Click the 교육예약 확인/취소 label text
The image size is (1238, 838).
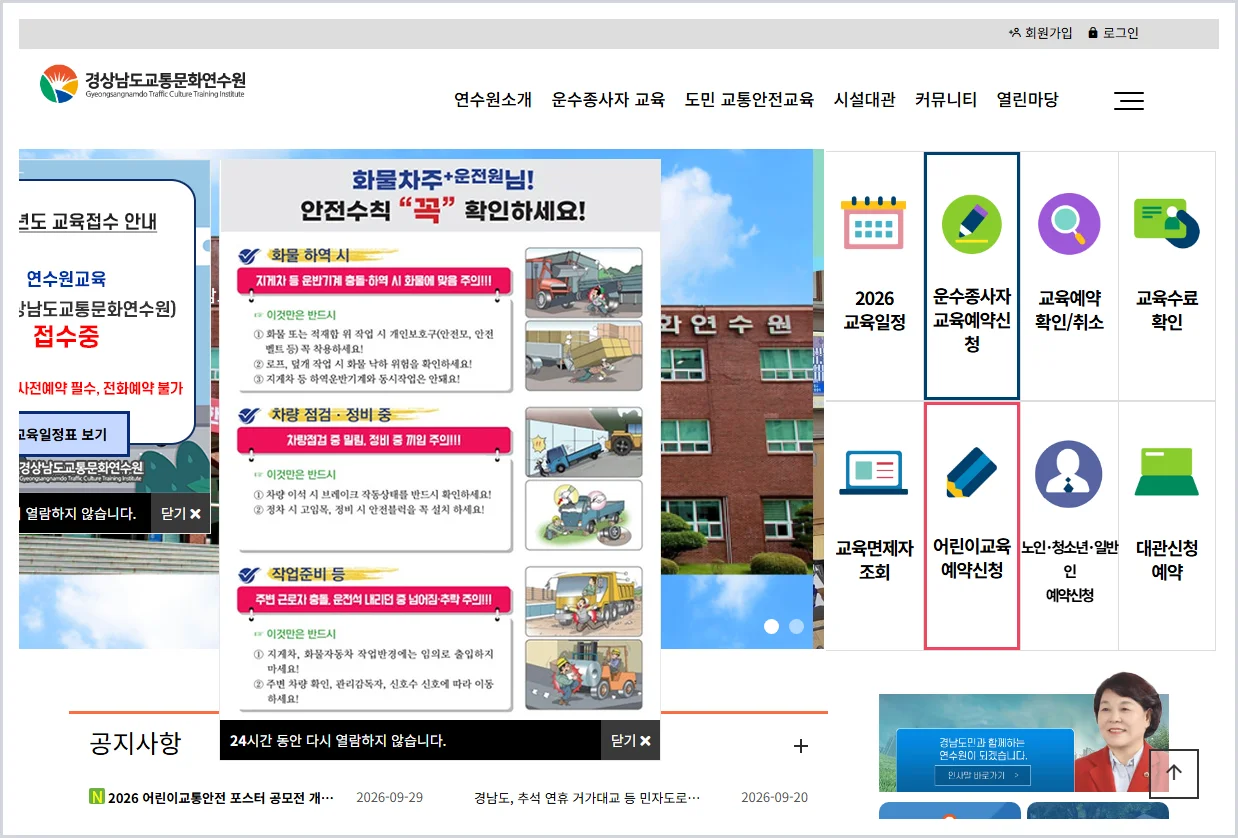pyautogui.click(x=1069, y=310)
